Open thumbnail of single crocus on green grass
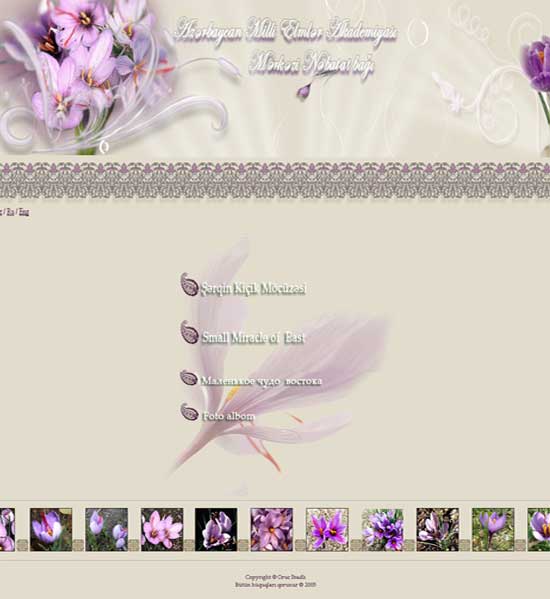The height and width of the screenshot is (599, 550). [493, 529]
